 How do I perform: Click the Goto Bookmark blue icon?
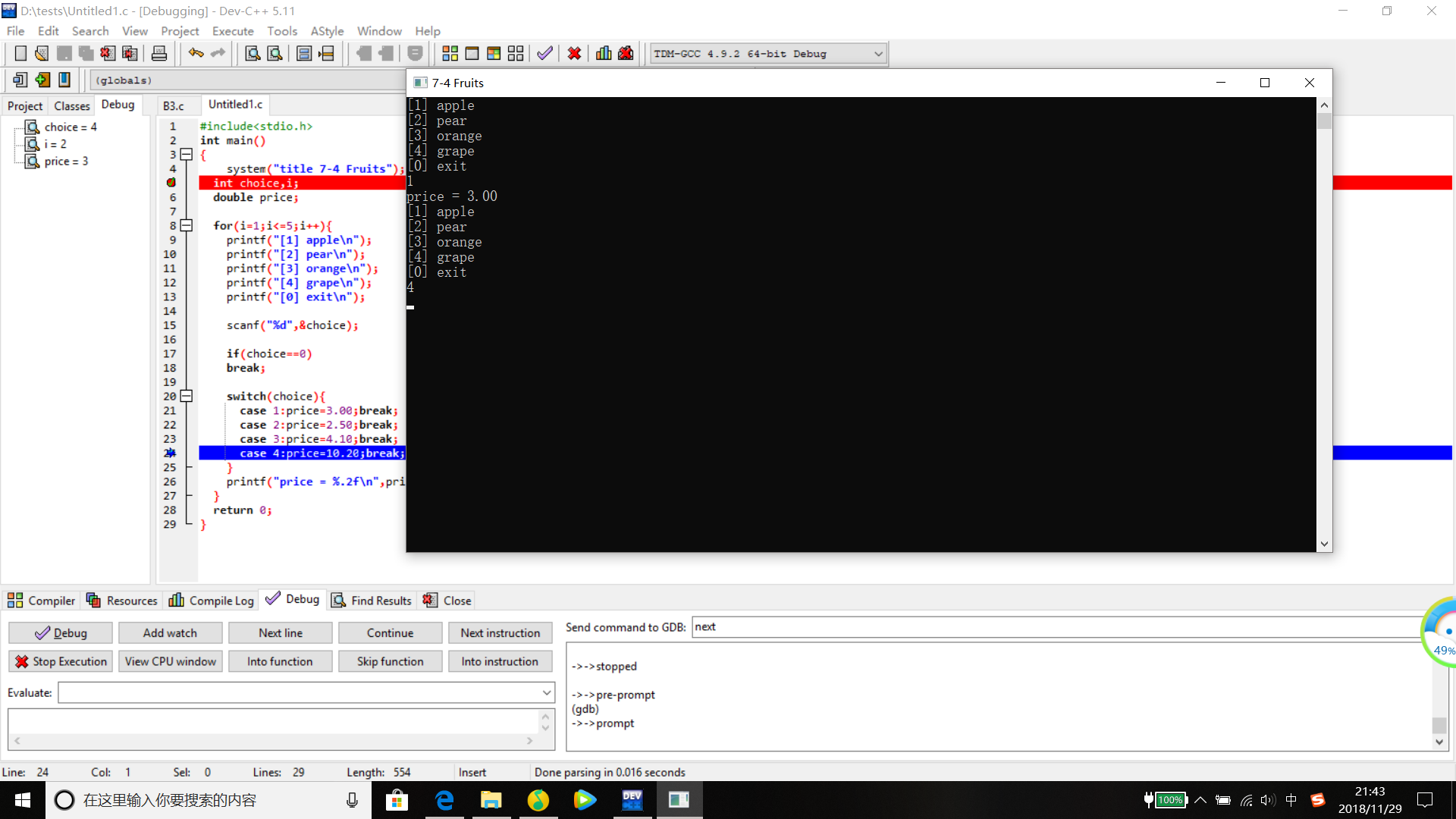coord(64,80)
